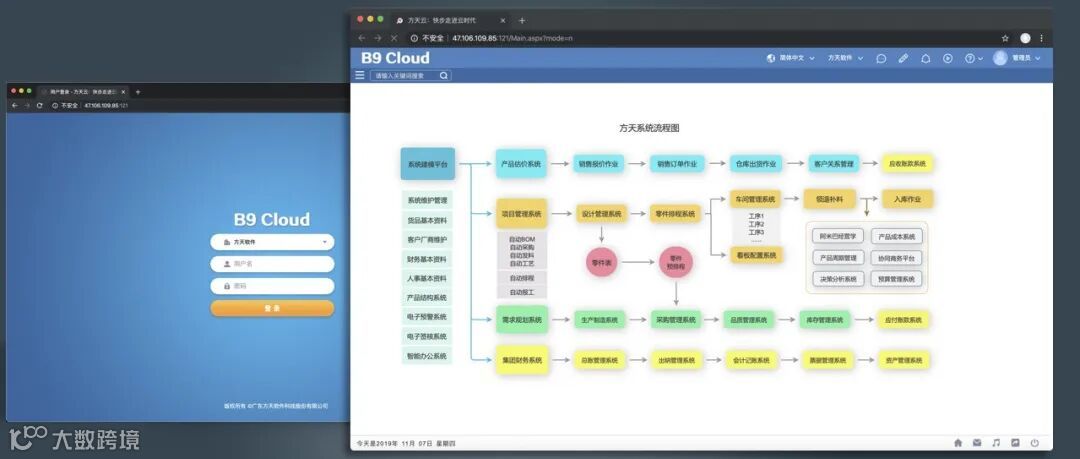Click the keyword search box in B9 Cloud
Viewport: 1080px width, 459px height.
[411, 76]
